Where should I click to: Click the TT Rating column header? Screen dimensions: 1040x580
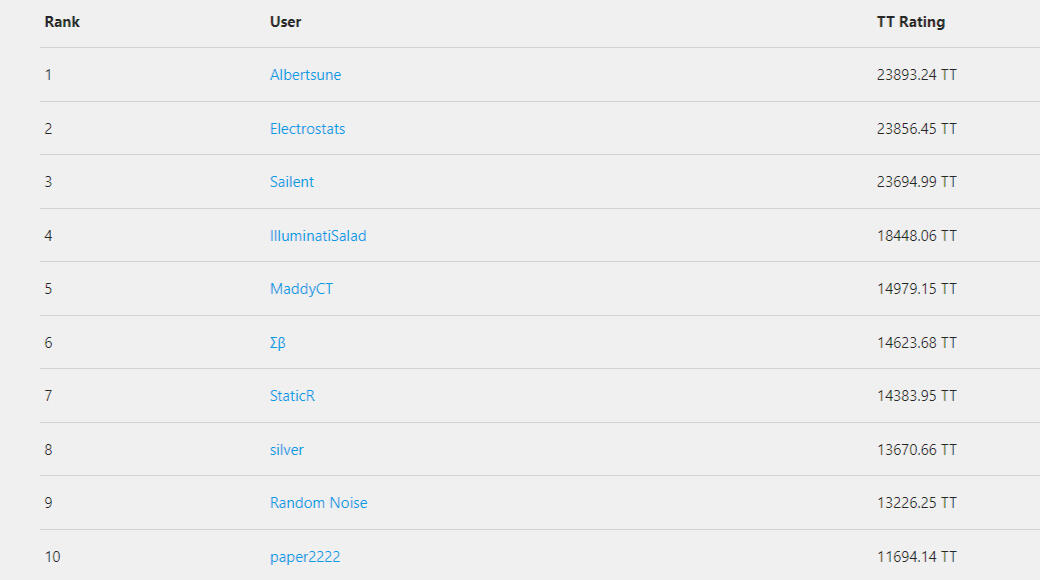coord(910,22)
